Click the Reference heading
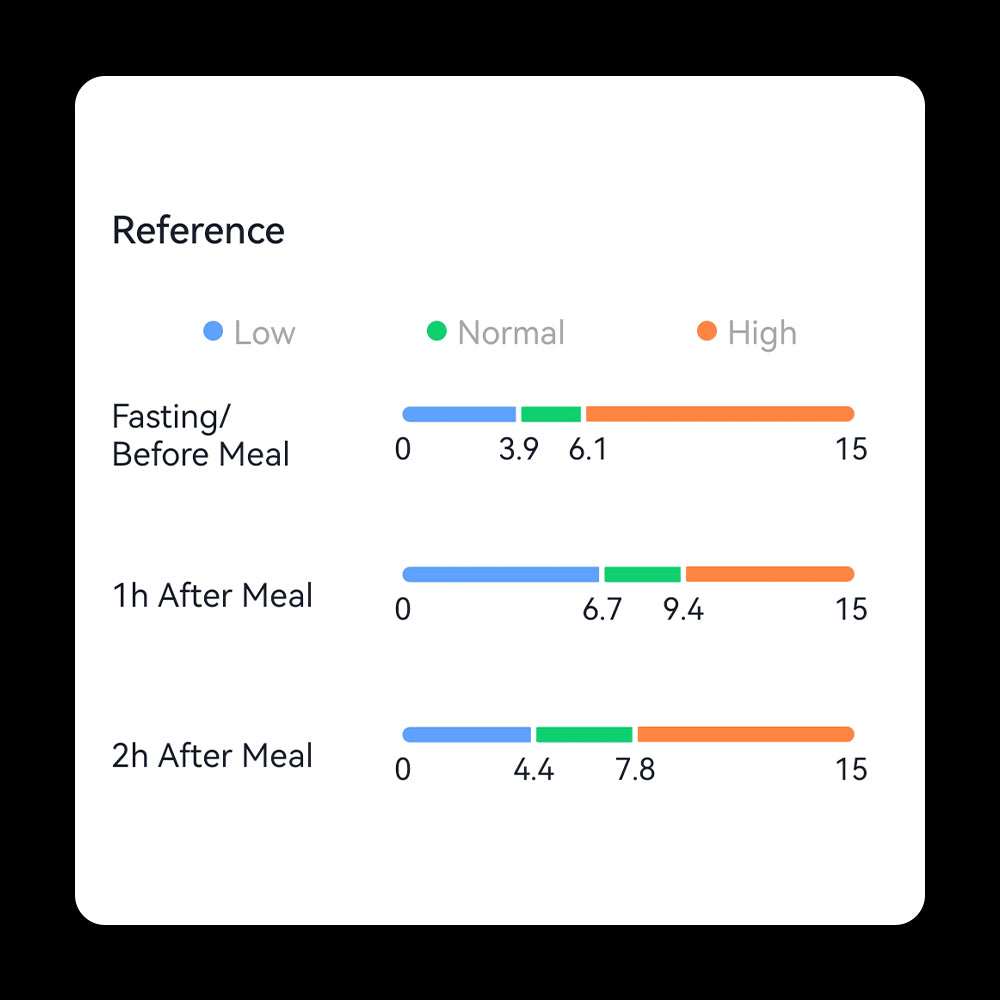This screenshot has width=1000, height=1000. pyautogui.click(x=198, y=230)
